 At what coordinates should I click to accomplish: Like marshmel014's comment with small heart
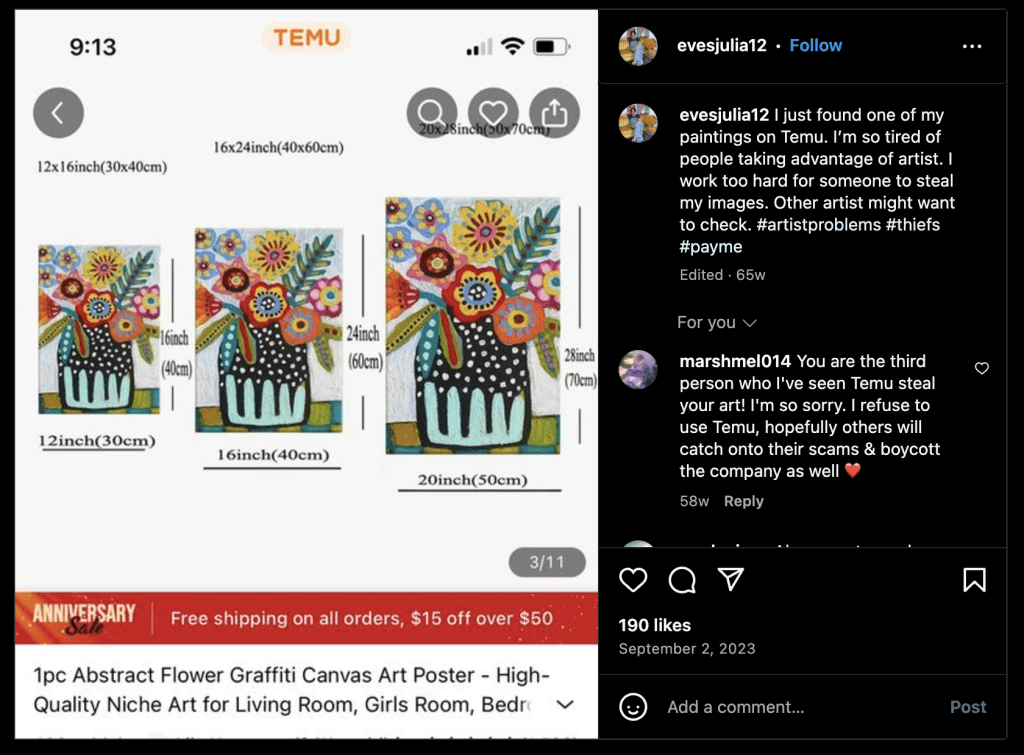pos(982,368)
